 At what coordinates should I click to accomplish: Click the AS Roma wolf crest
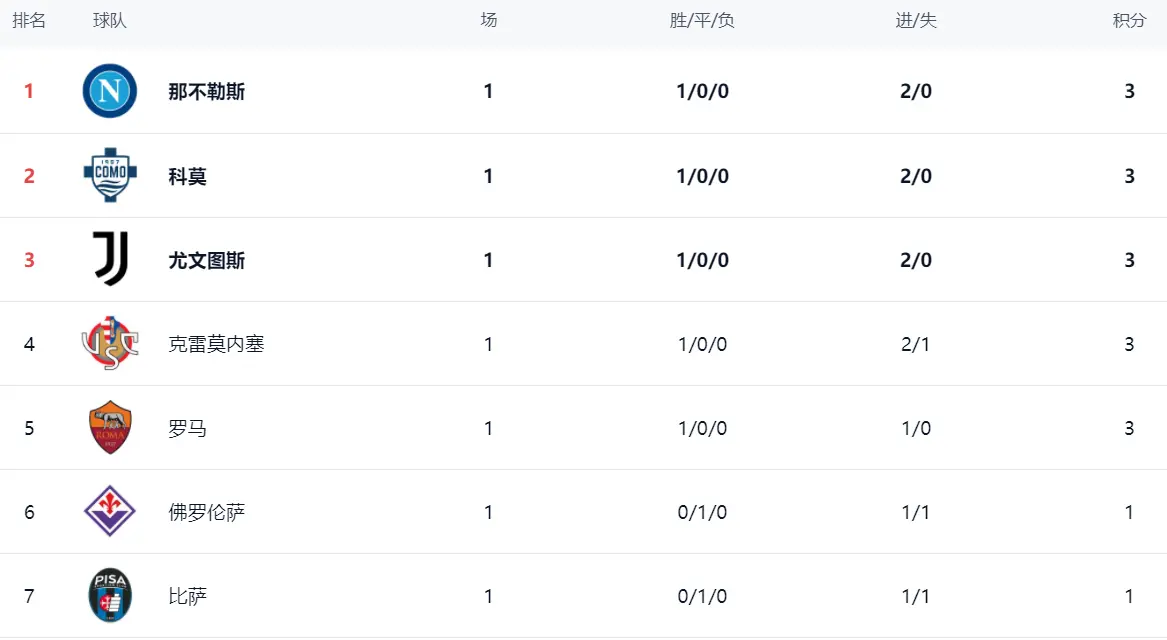(109, 428)
